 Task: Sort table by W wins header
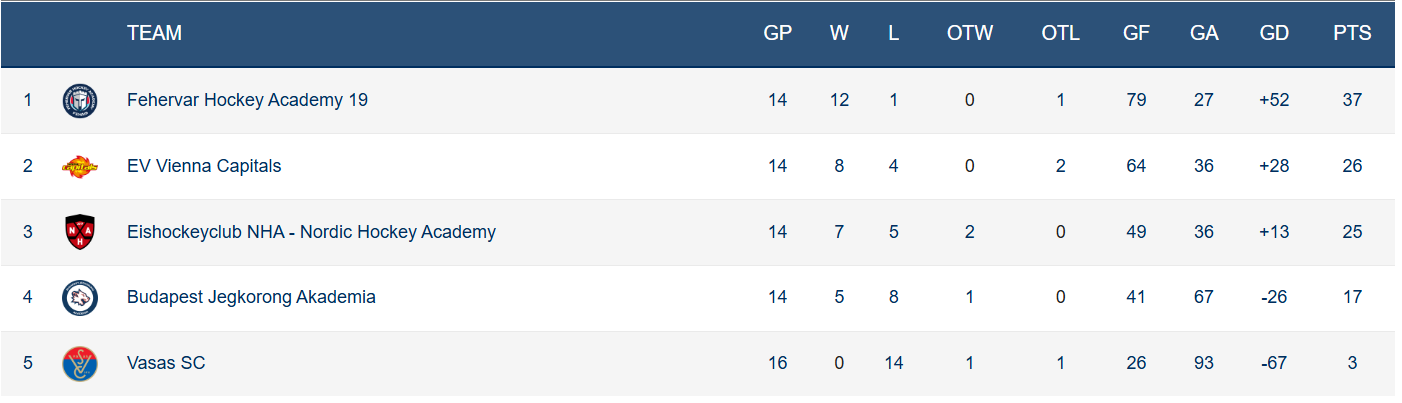(839, 33)
